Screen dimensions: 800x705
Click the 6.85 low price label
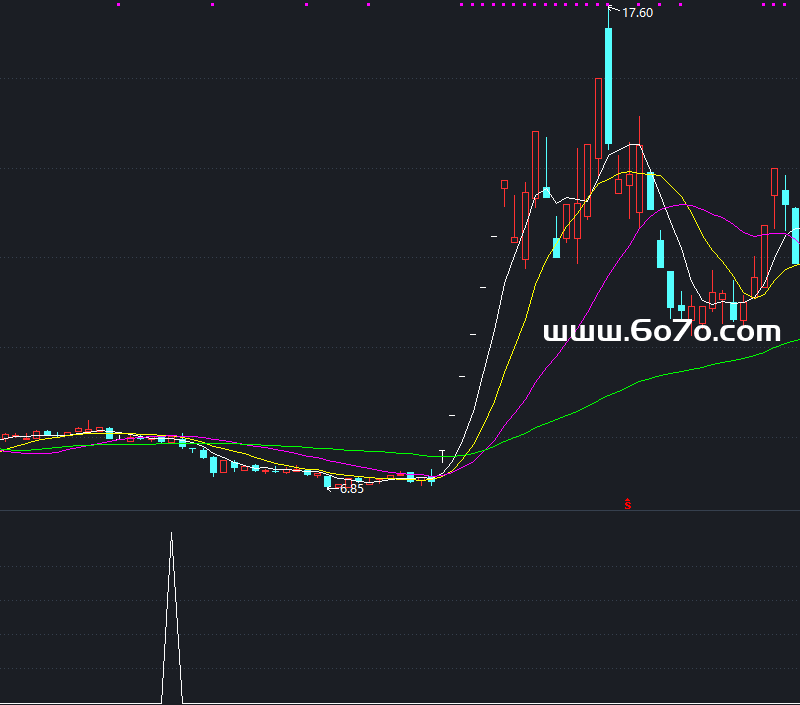point(352,489)
